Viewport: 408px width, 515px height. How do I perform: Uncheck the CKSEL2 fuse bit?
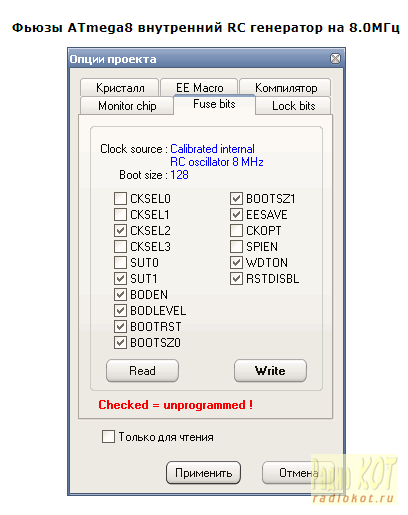pyautogui.click(x=120, y=230)
